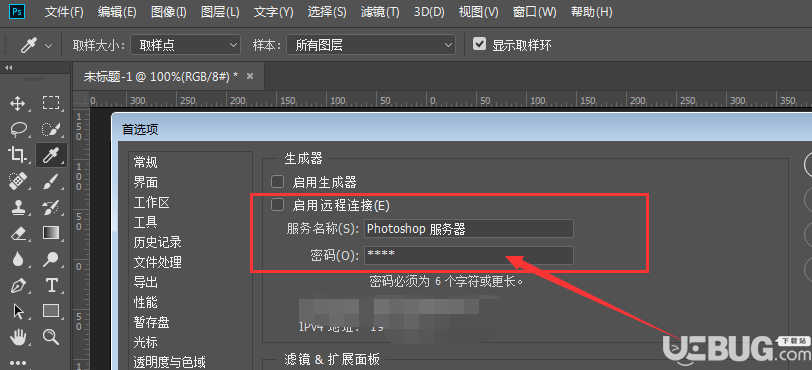The image size is (812, 370).
Task: Click the 密码(O) password field
Action: click(469, 255)
